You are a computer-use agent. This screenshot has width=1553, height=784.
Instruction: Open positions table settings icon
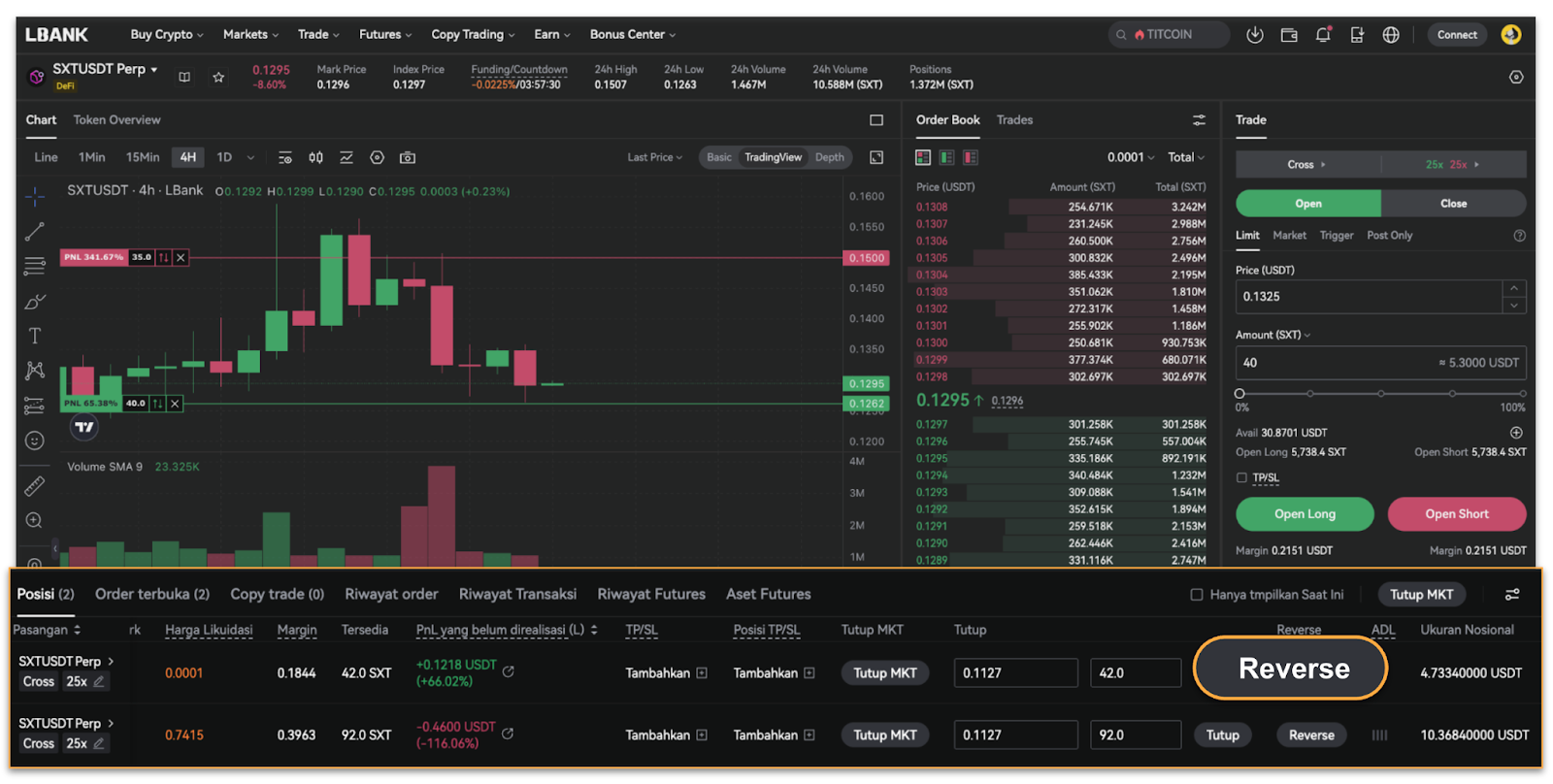pos(1512,595)
